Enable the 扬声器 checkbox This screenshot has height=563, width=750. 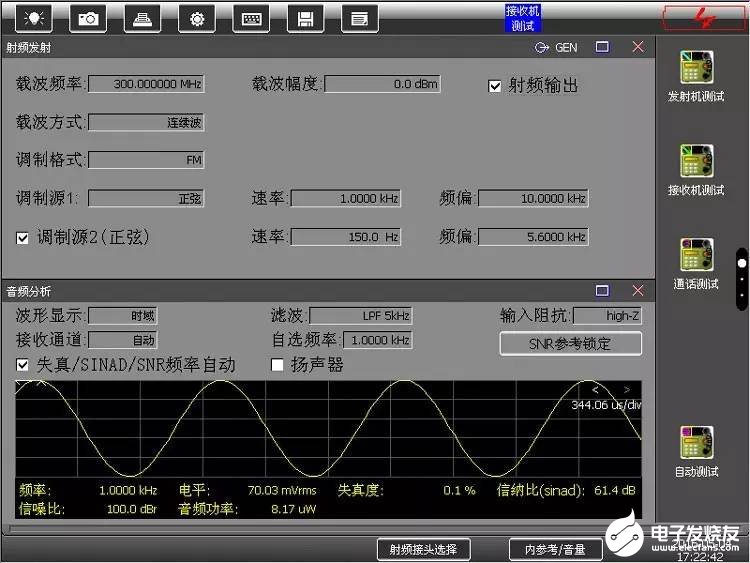click(277, 365)
